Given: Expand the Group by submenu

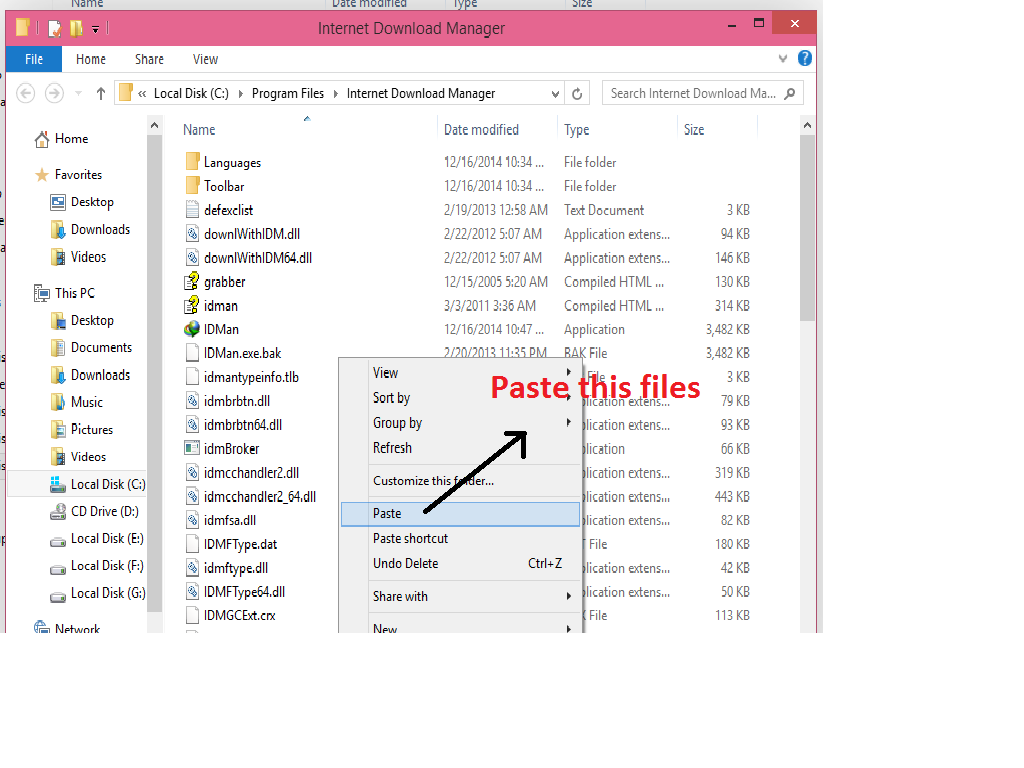Looking at the screenshot, I should 460,423.
